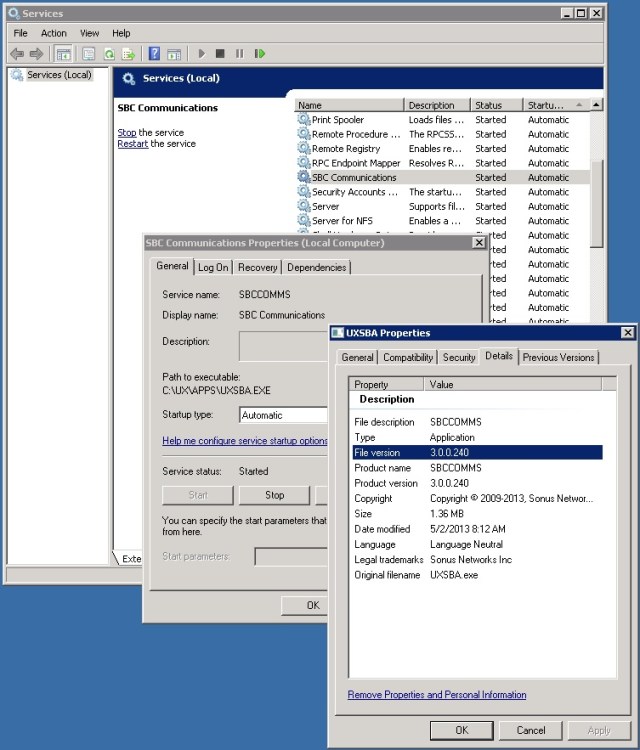Click the Back arrow in the Services toolbar
Viewport: 640px width, 750px height.
pos(16,54)
